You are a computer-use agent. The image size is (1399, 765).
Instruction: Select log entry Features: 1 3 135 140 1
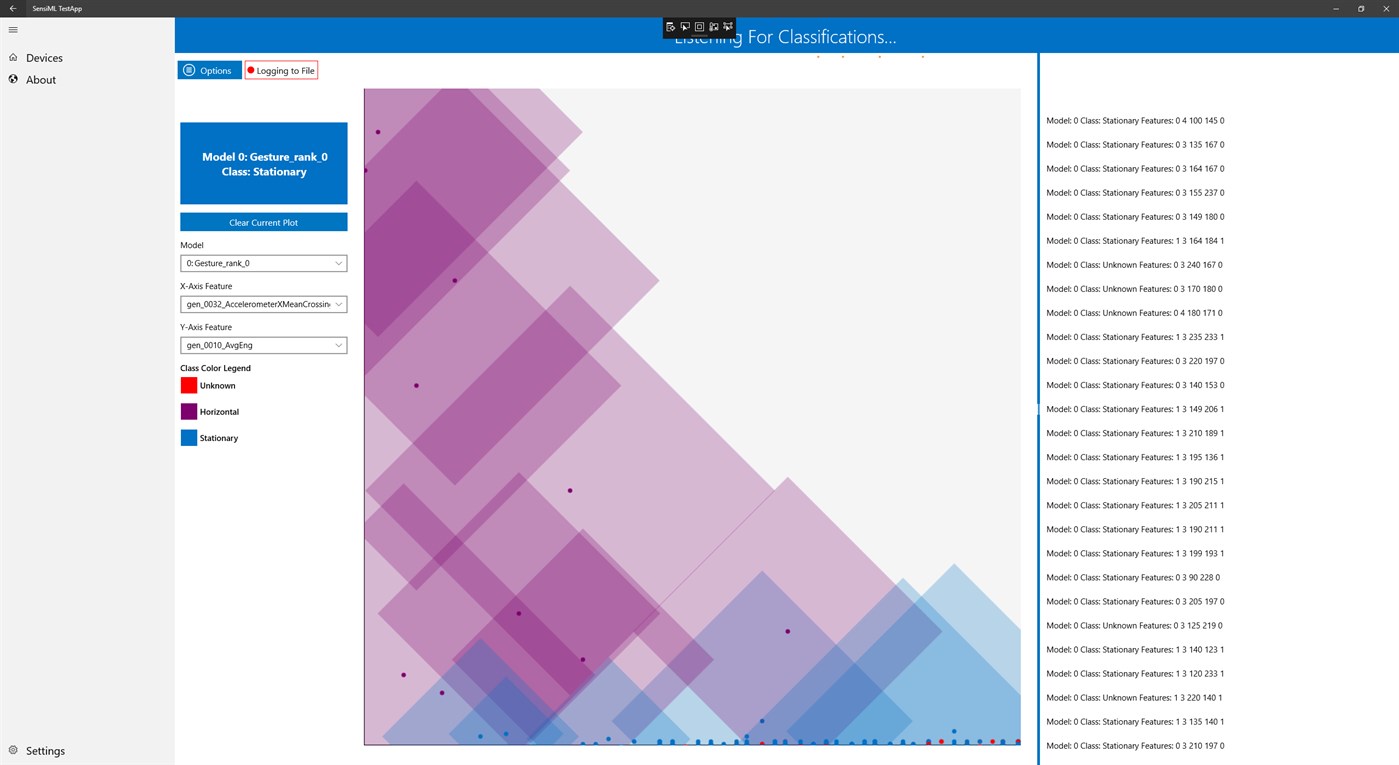tap(1135, 721)
